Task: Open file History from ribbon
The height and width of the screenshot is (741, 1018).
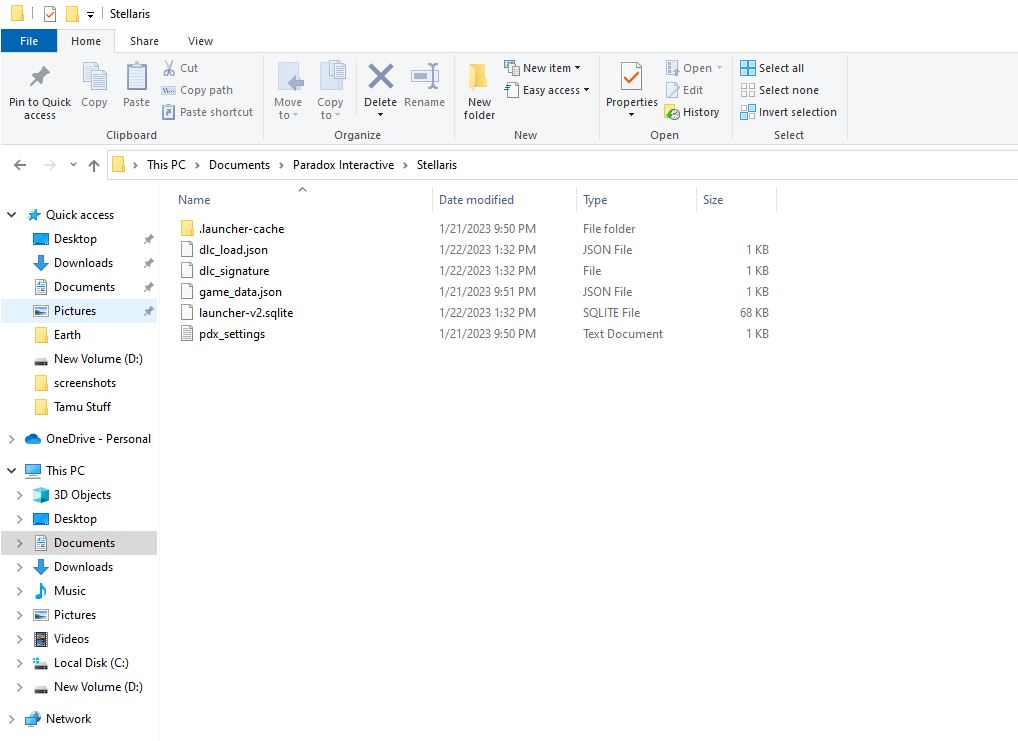Action: [x=692, y=112]
